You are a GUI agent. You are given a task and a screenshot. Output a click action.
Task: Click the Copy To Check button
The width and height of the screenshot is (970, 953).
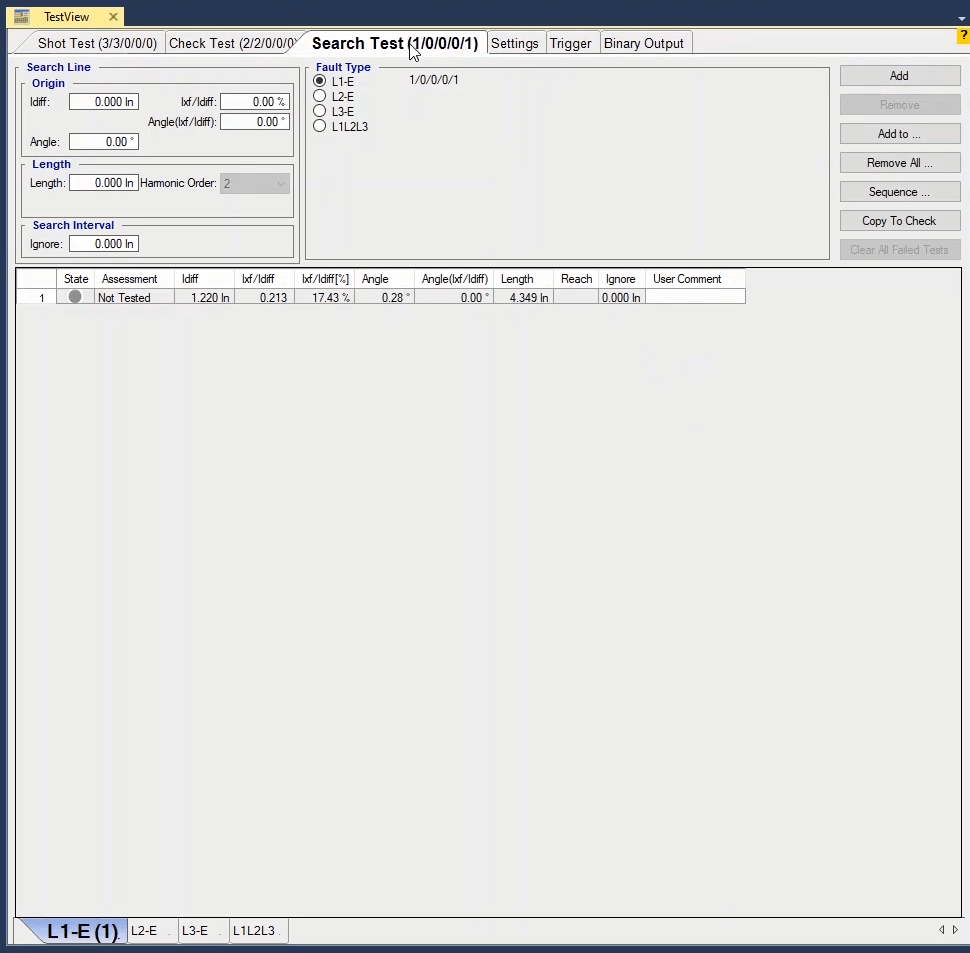tap(899, 221)
